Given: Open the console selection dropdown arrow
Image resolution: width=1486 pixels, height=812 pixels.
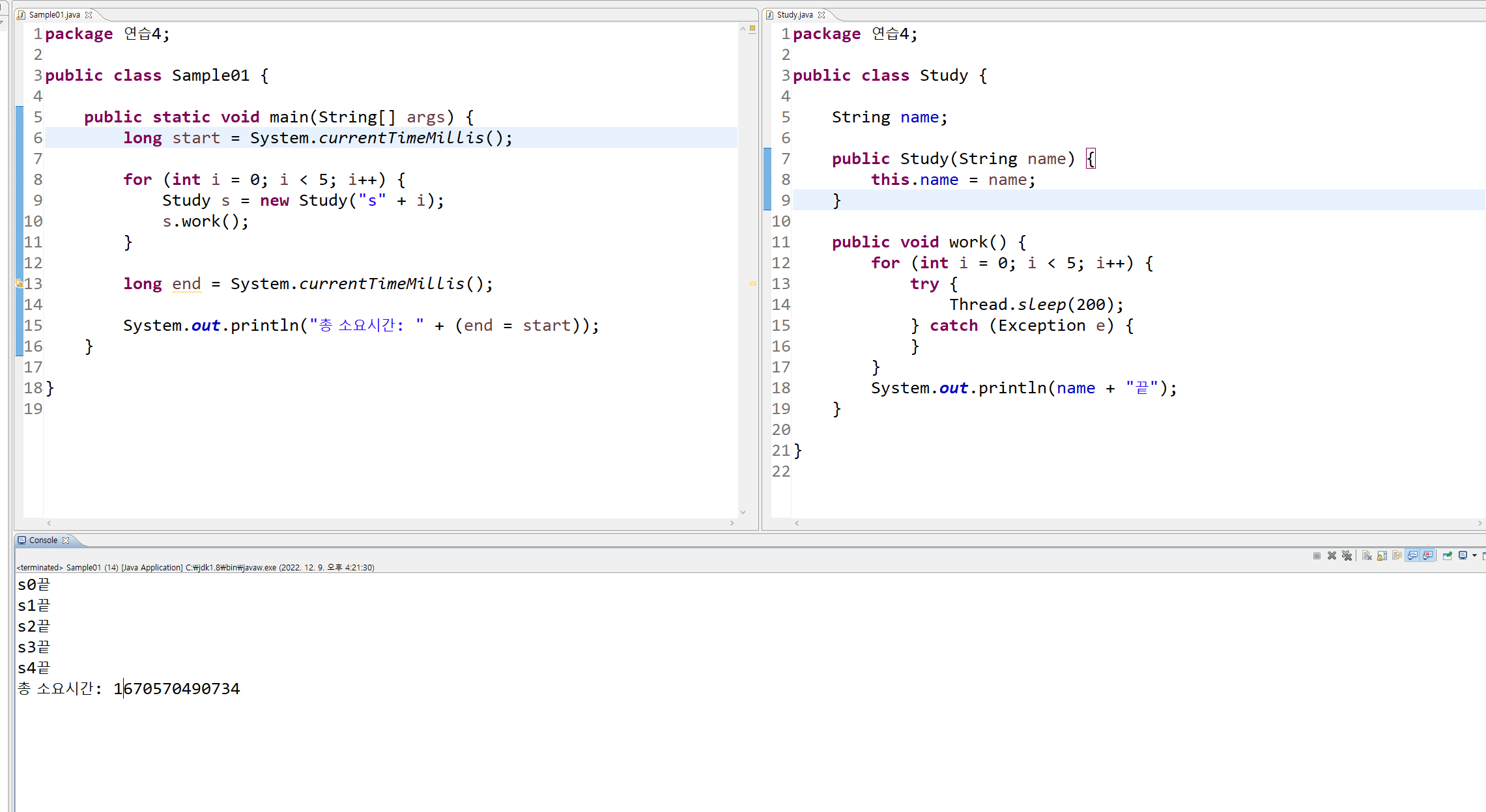Looking at the screenshot, I should click(x=1474, y=555).
